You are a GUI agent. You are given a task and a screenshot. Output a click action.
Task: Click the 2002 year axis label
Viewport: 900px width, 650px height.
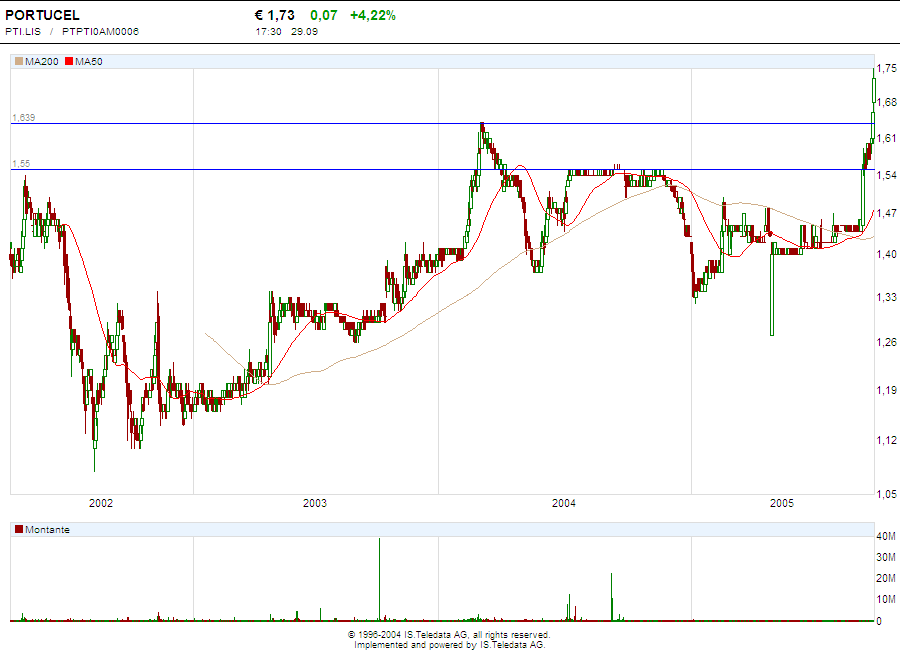tap(101, 504)
